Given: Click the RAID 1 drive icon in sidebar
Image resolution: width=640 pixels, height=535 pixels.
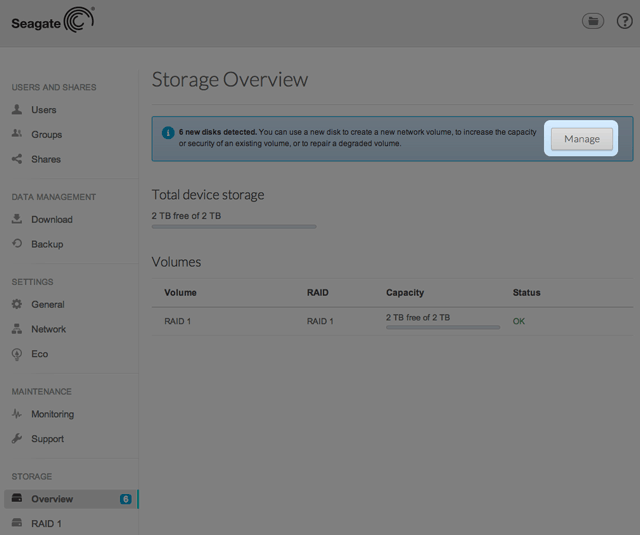Looking at the screenshot, I should 17,522.
